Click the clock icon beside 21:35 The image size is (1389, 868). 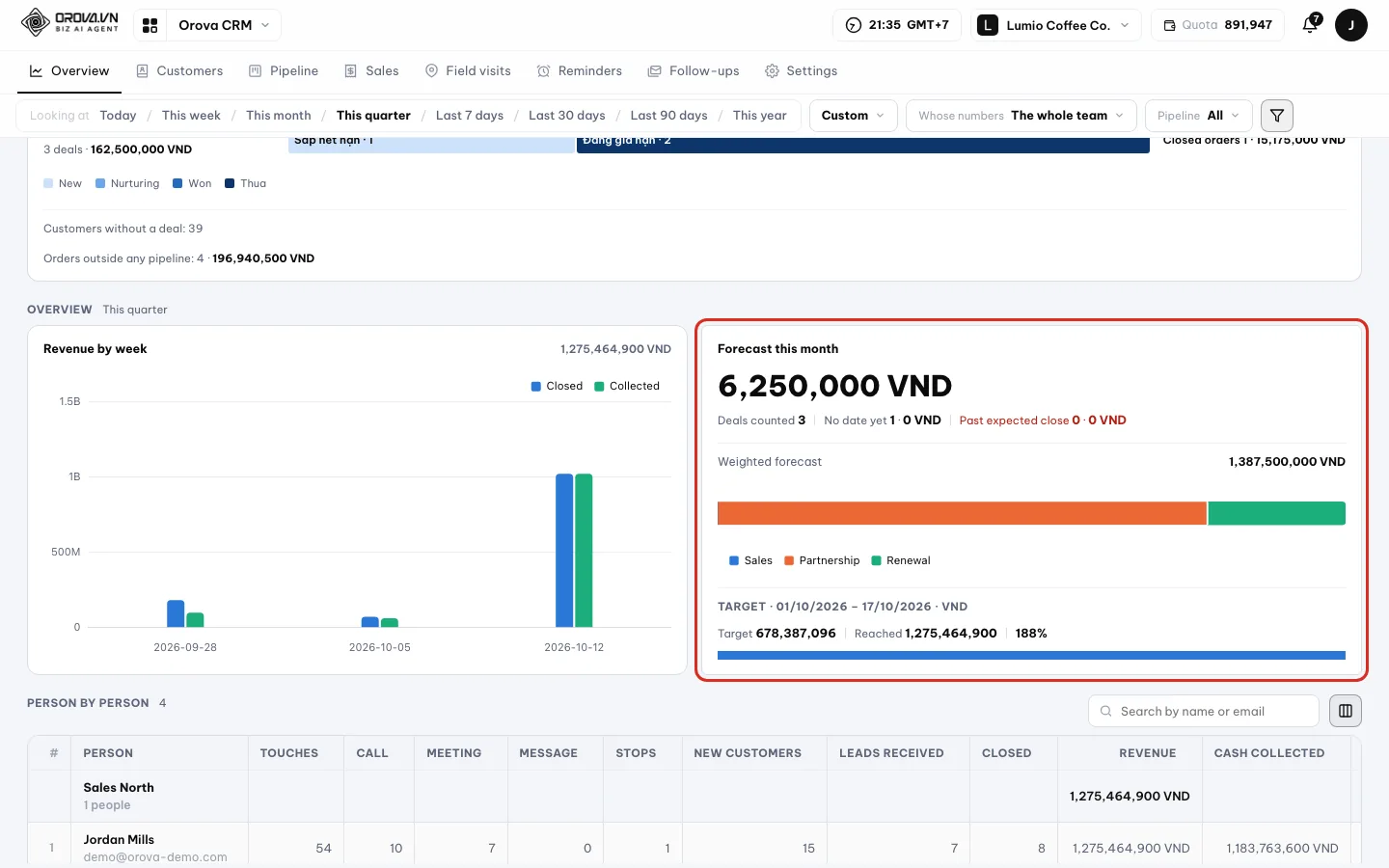[x=854, y=25]
